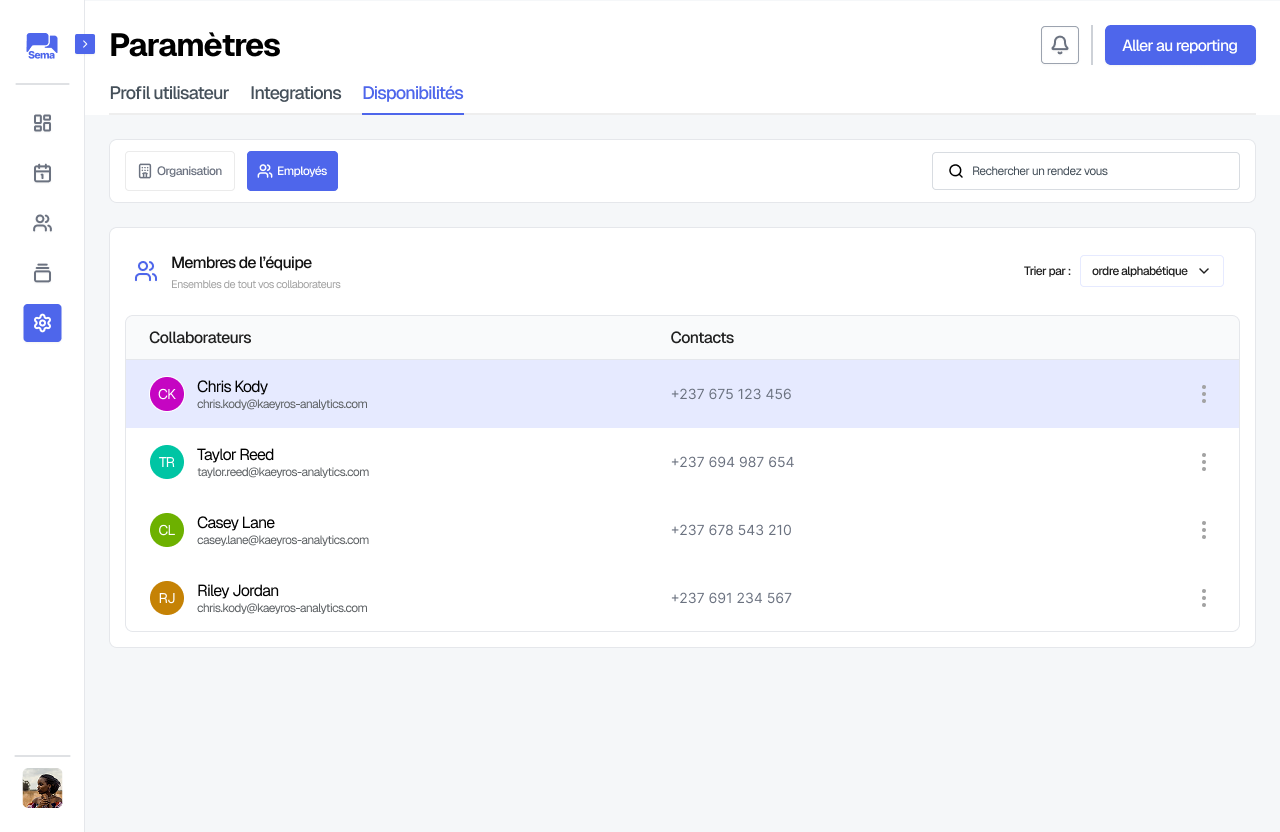Open the three-dot menu for Riley Jordan
Image resolution: width=1280 pixels, height=832 pixels.
click(x=1203, y=598)
